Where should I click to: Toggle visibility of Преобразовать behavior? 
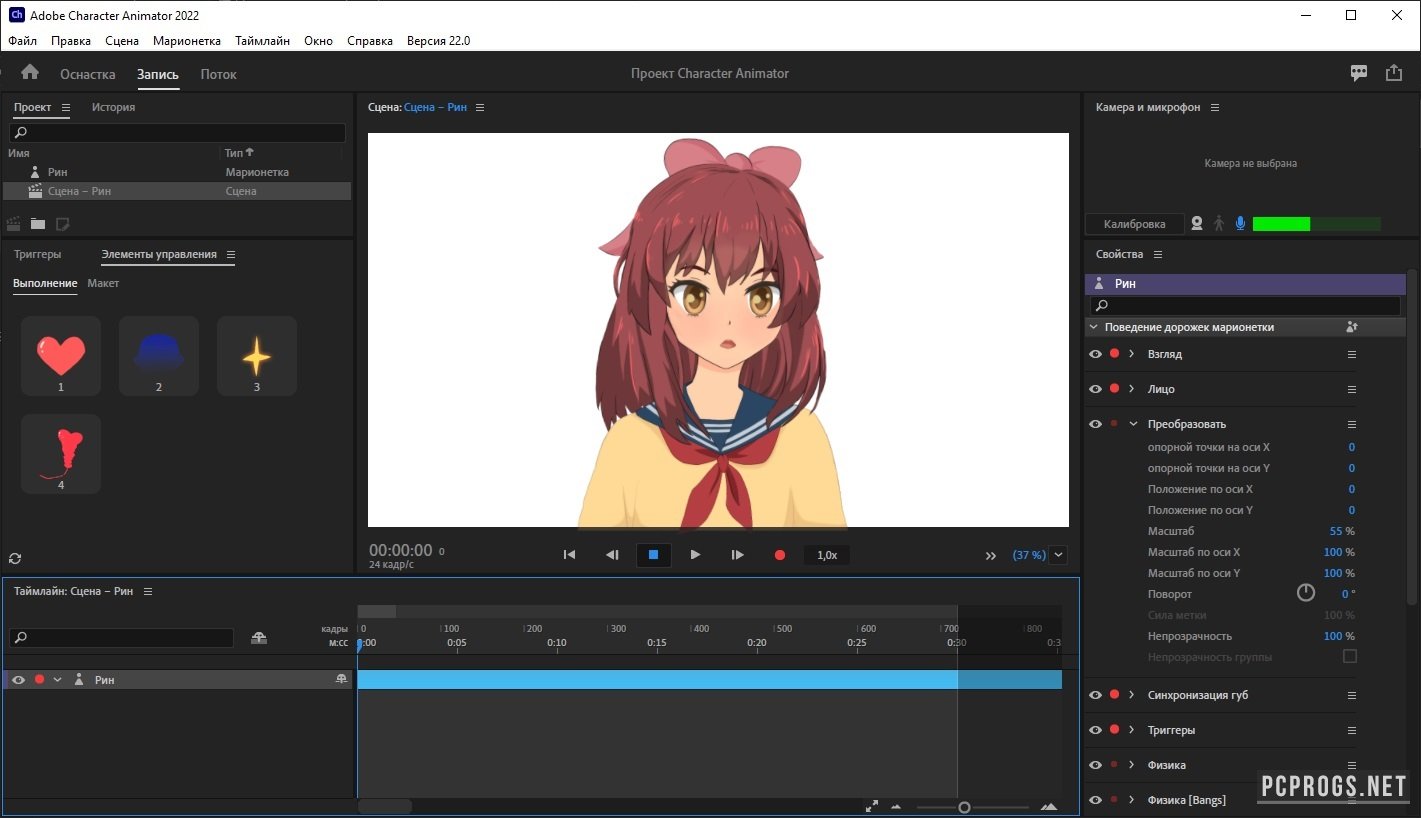point(1095,424)
